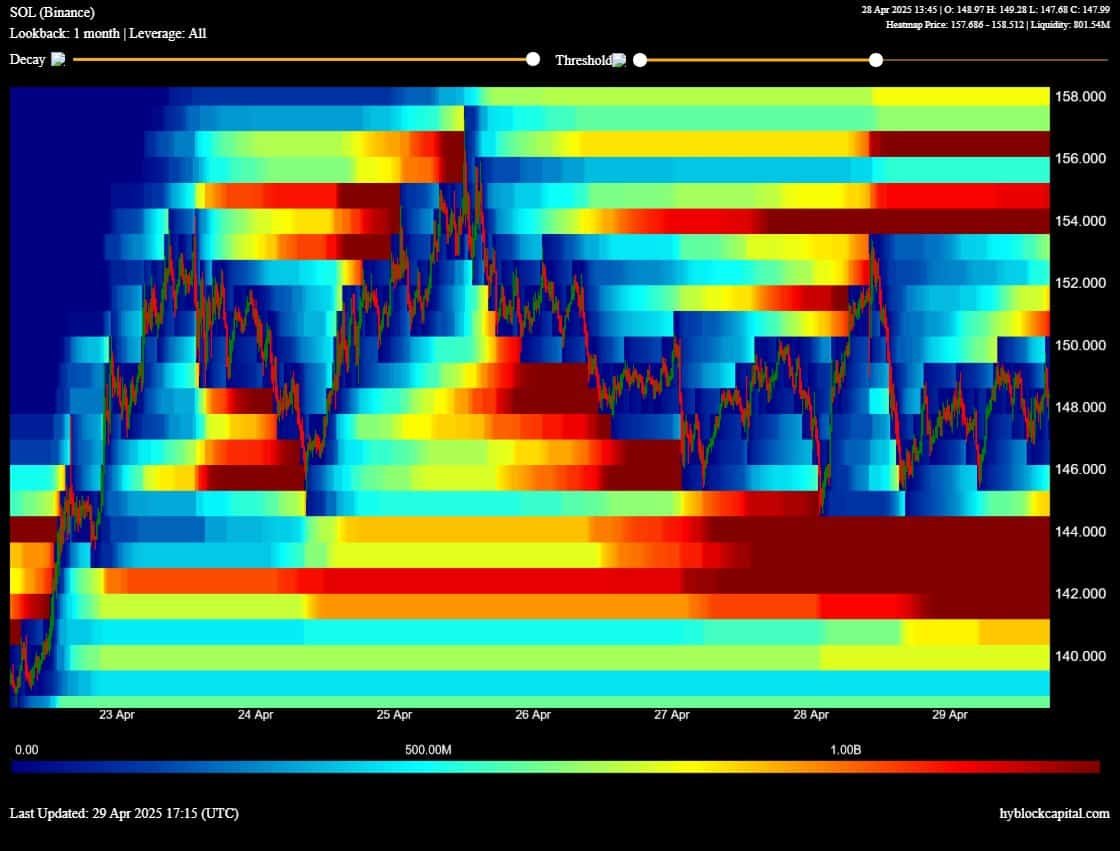1120x851 pixels.
Task: Click the Decay slider handle
Action: point(533,59)
